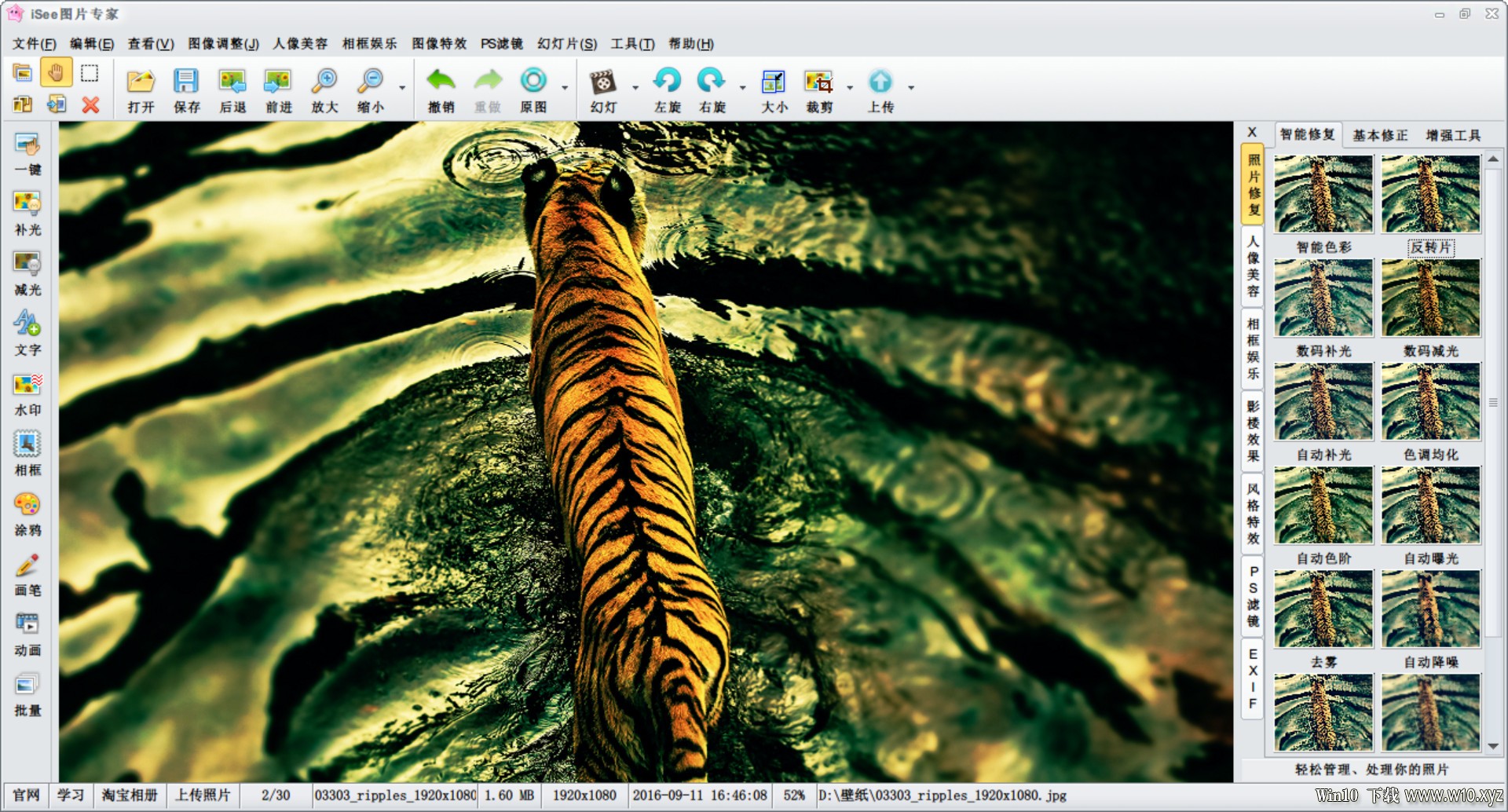1508x812 pixels.
Task: Switch to the 基本修正 tab
Action: click(x=1380, y=135)
